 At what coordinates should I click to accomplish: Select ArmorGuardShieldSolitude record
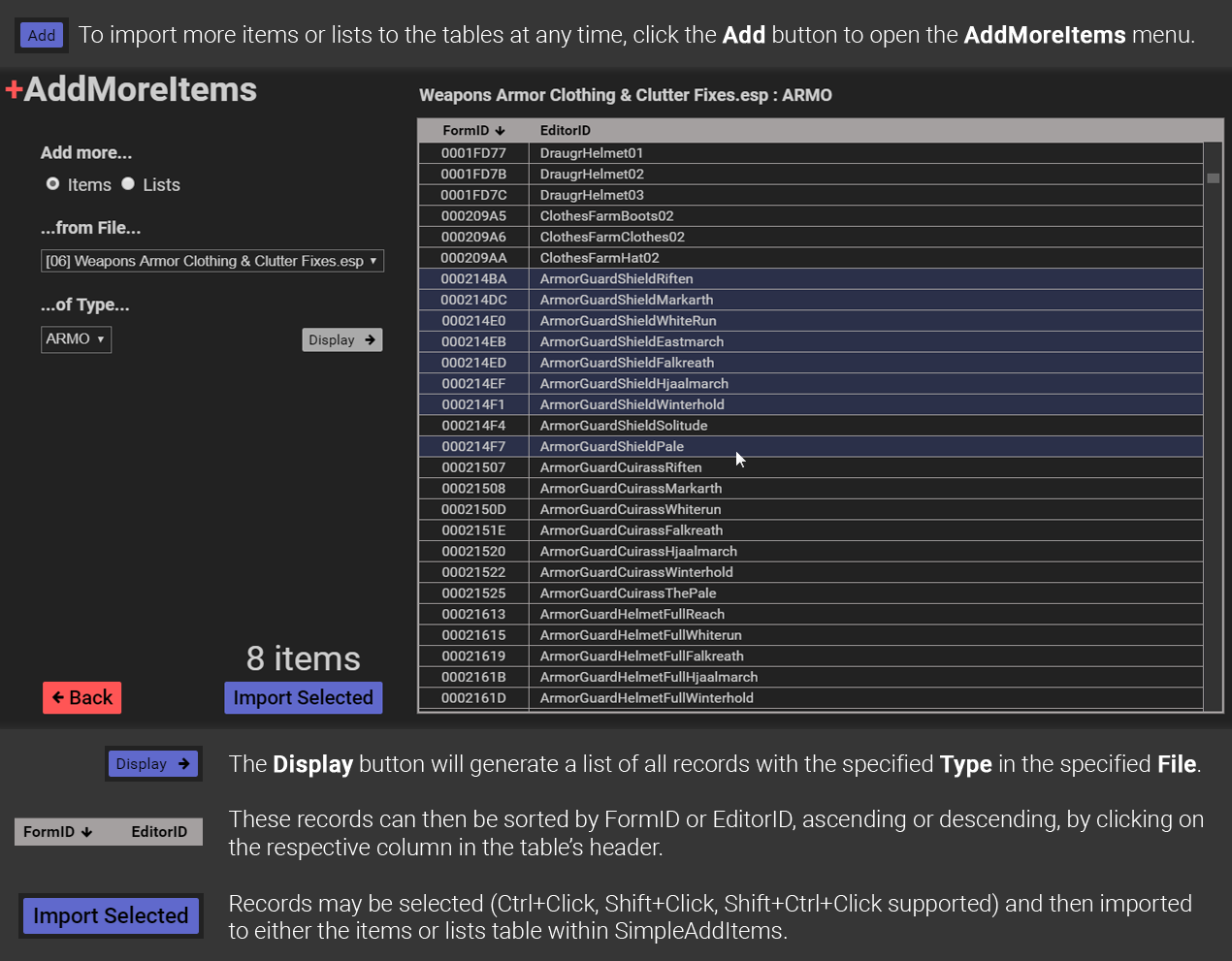pos(624,426)
